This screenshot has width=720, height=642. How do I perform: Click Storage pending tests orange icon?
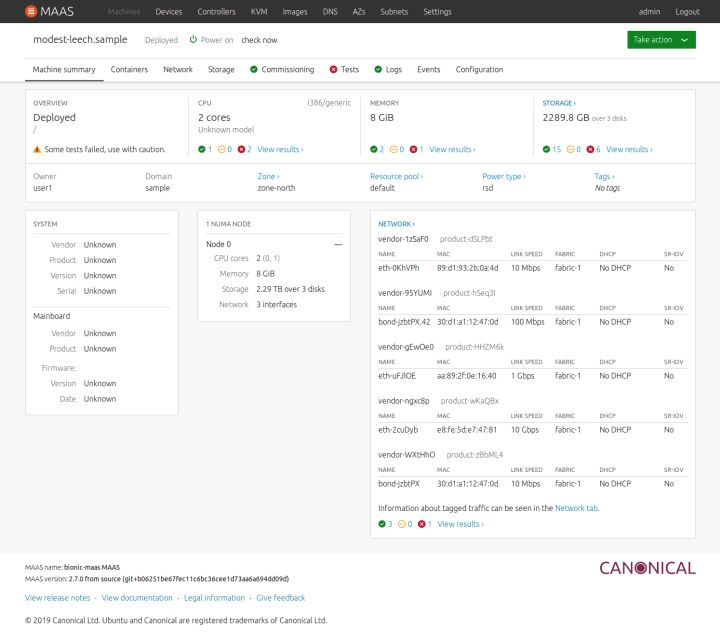pyautogui.click(x=570, y=149)
